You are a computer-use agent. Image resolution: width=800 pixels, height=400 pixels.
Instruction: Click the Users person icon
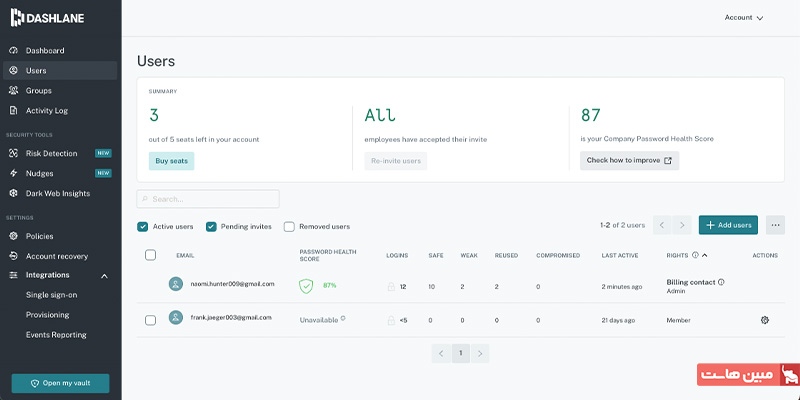point(14,70)
